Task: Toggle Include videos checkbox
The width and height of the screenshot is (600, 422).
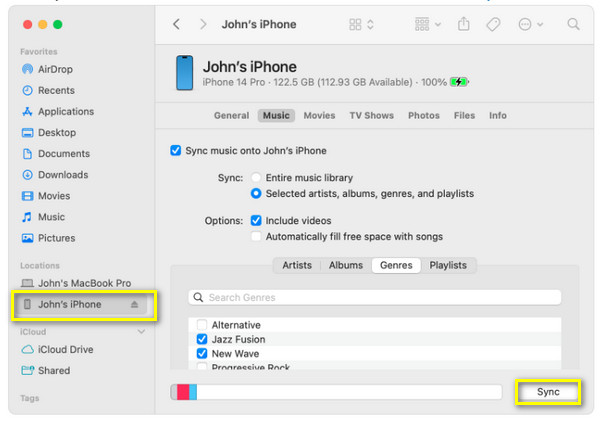Action: [256, 220]
